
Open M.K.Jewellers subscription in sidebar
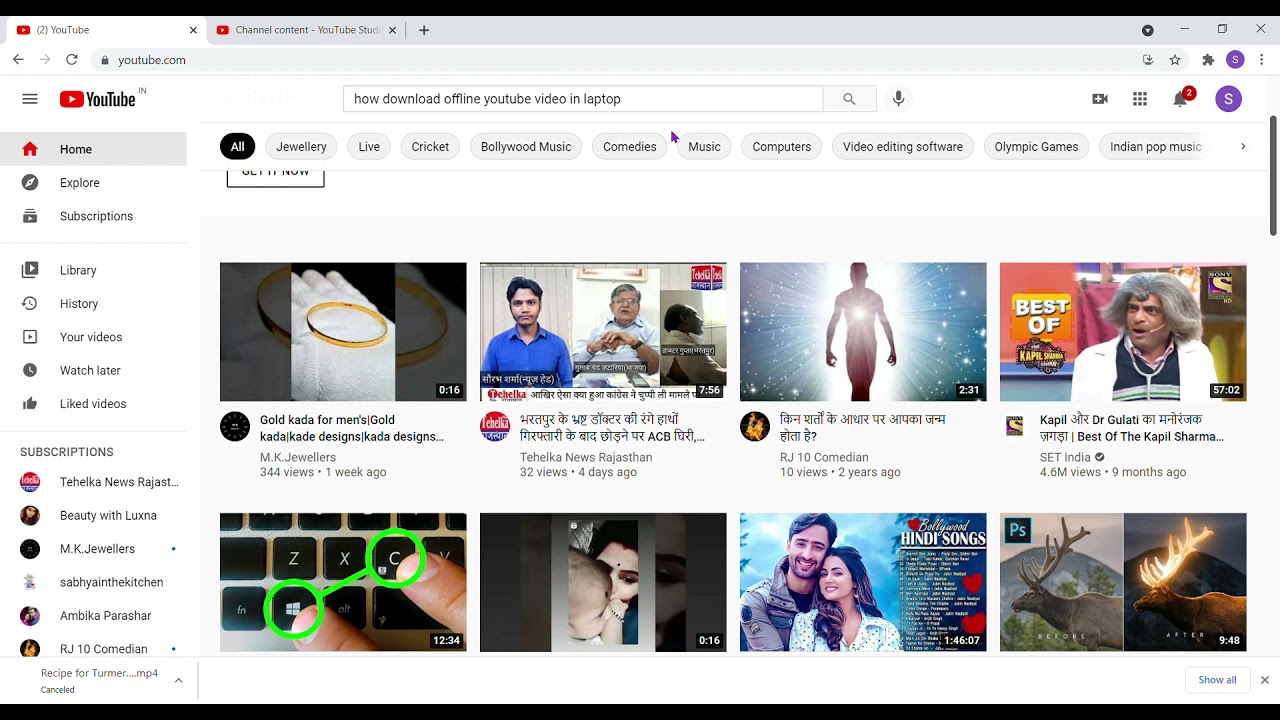pos(93,549)
